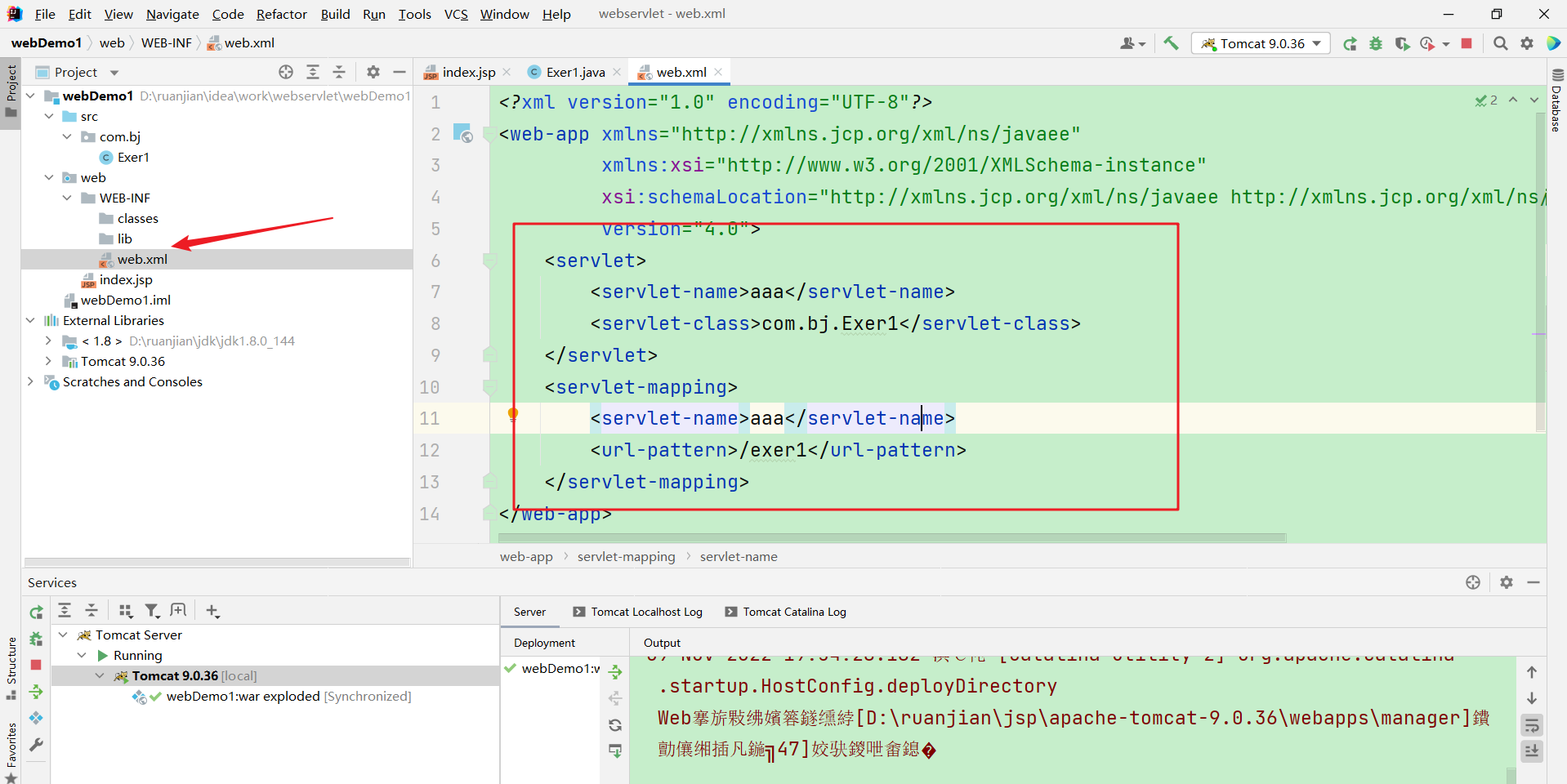Open the Tomcat Catalina Log tab
The width and height of the screenshot is (1567, 784).
786,612
